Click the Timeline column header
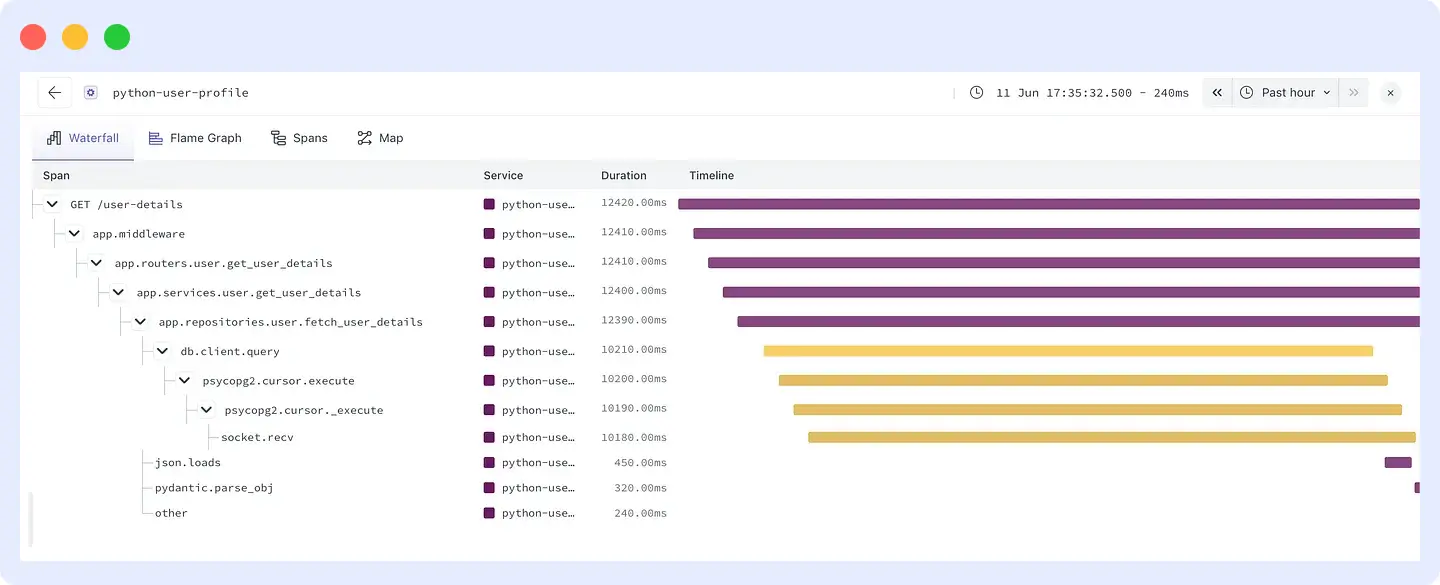 [x=711, y=175]
